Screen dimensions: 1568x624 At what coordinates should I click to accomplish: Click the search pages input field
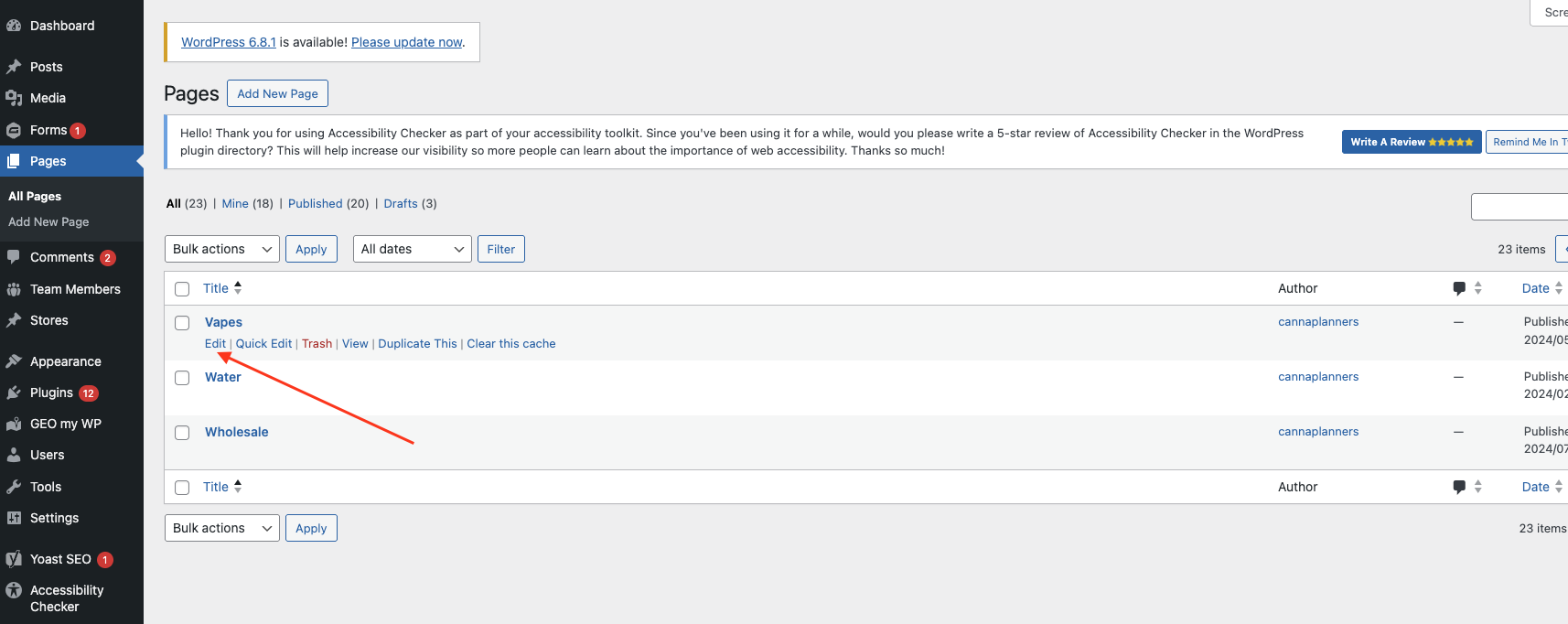point(1520,207)
